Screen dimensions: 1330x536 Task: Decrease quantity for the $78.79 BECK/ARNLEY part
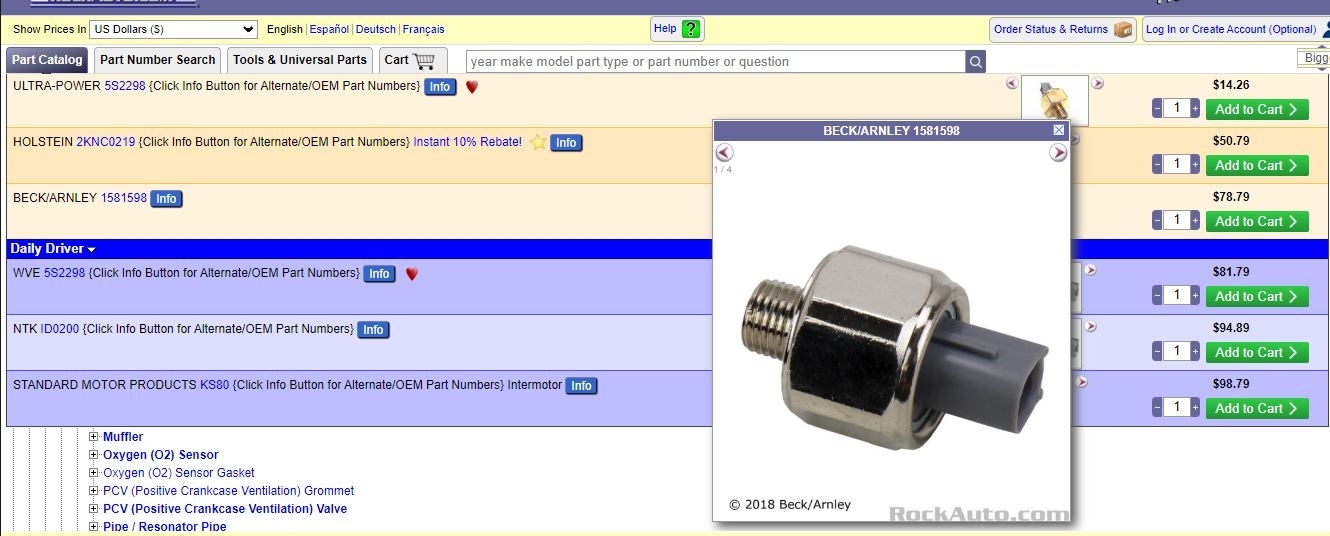(x=1157, y=220)
